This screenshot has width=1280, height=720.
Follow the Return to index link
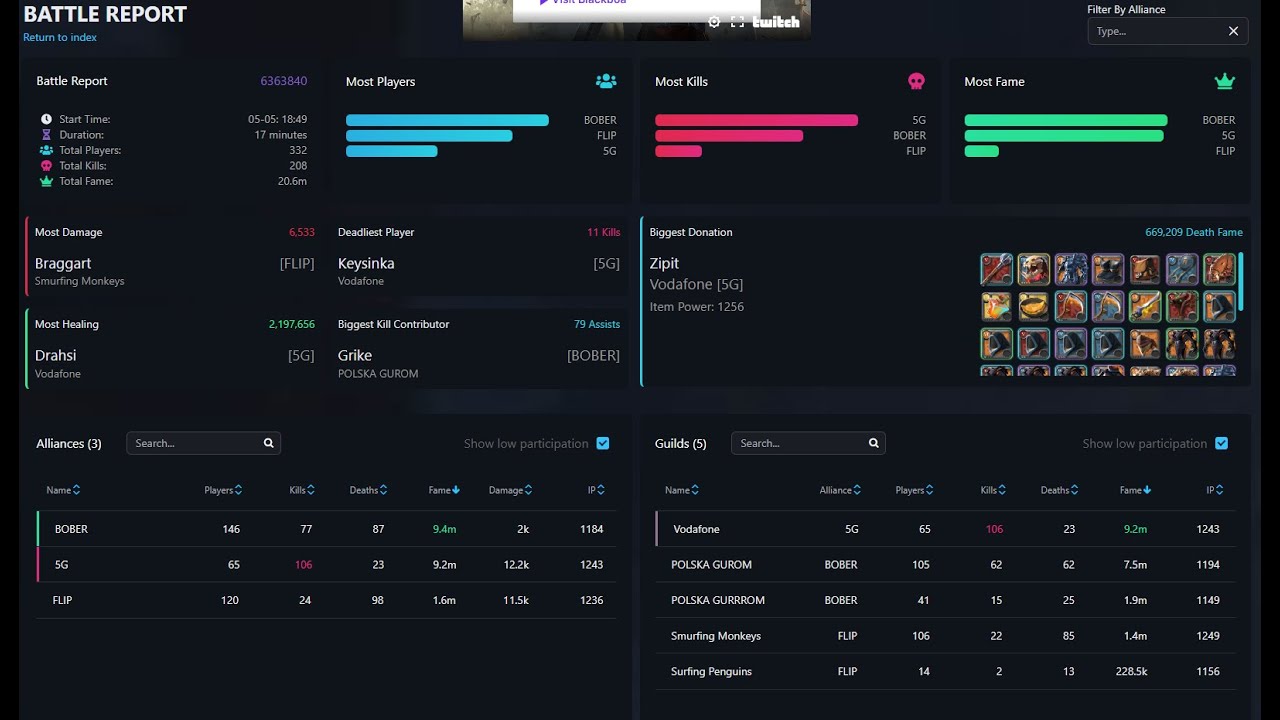(60, 37)
